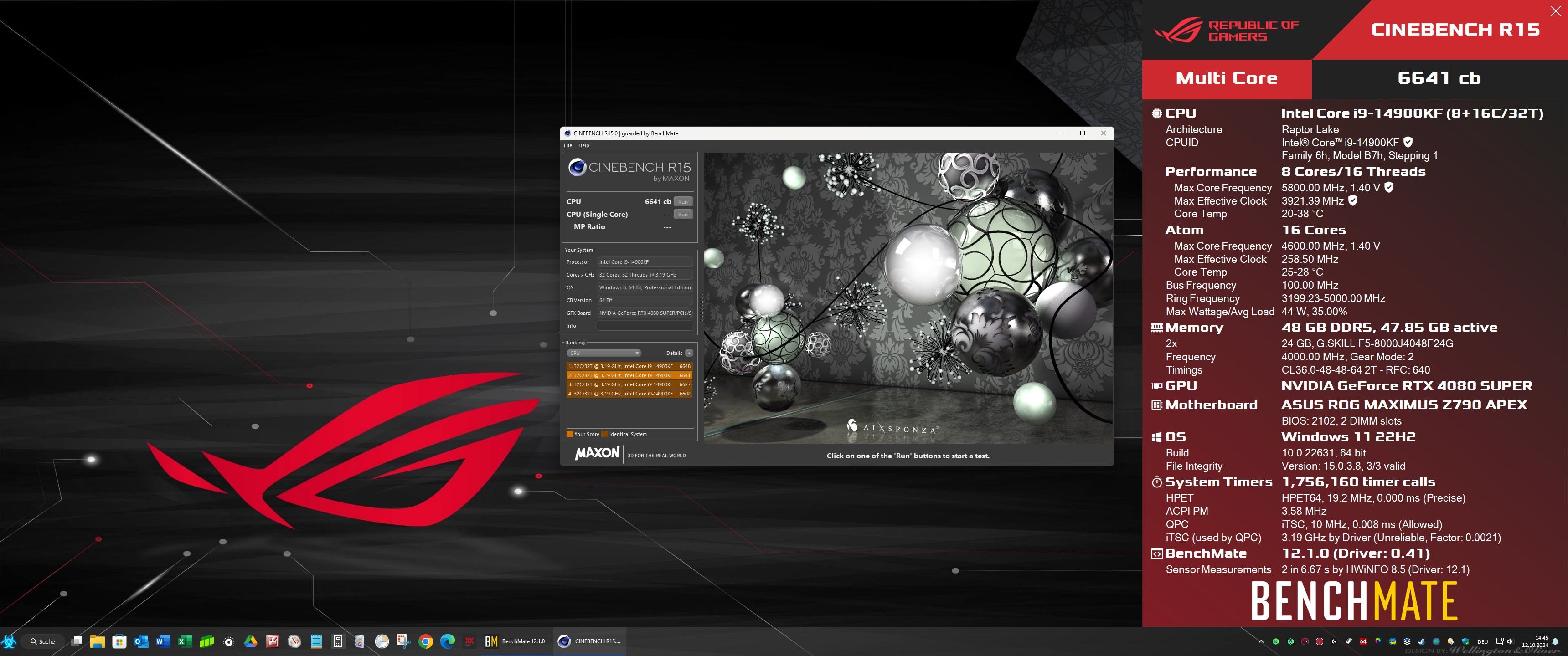1568x656 pixels.
Task: Open Outlook from taskbar
Action: tap(141, 641)
